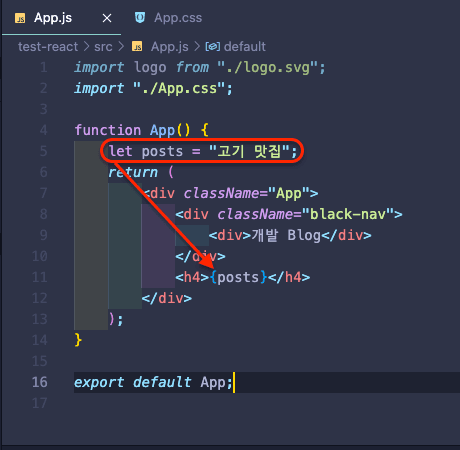
Task: Open src folder breadcrumb dropdown
Action: [103, 47]
